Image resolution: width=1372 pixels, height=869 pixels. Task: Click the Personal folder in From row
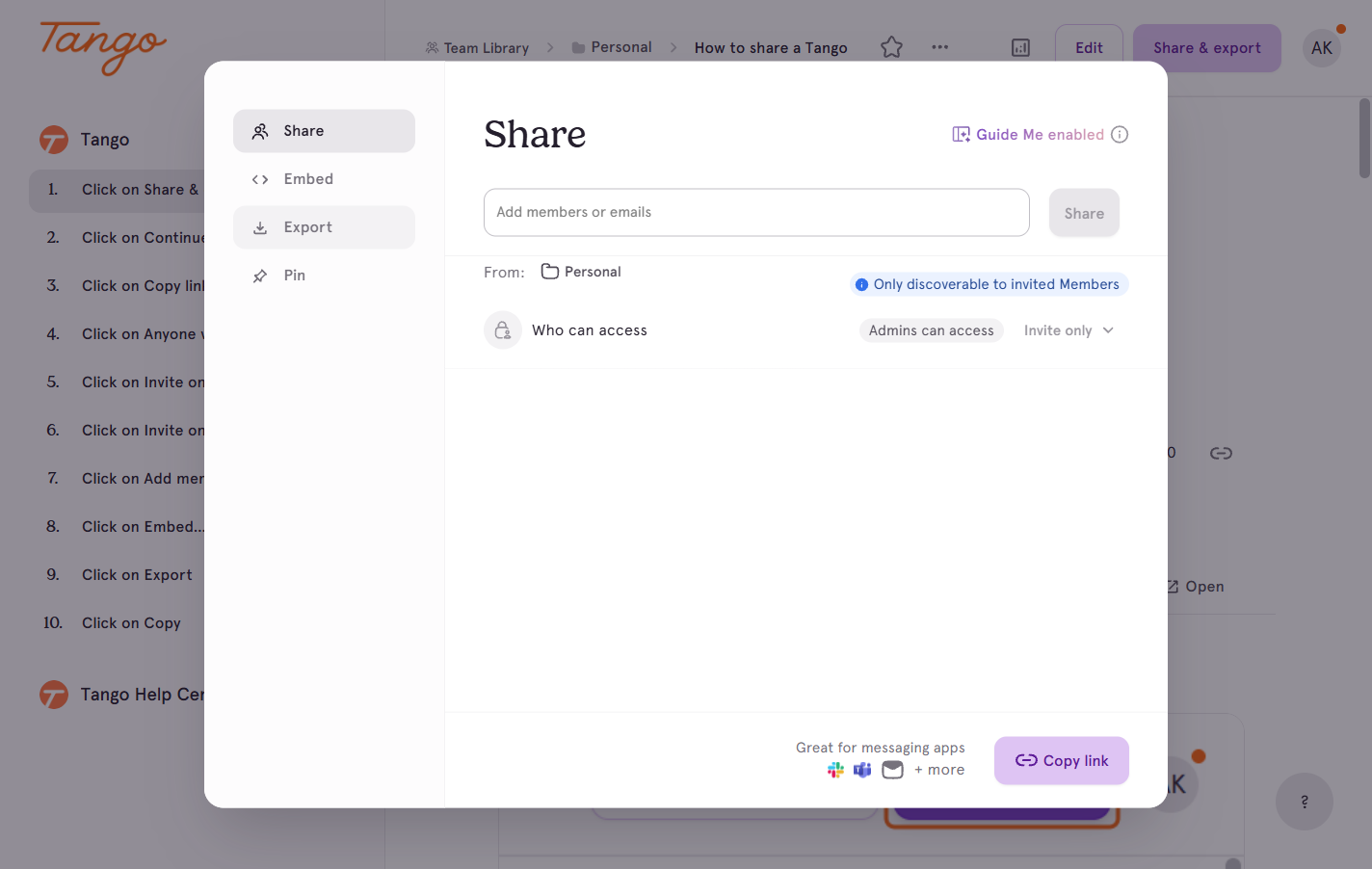click(581, 272)
